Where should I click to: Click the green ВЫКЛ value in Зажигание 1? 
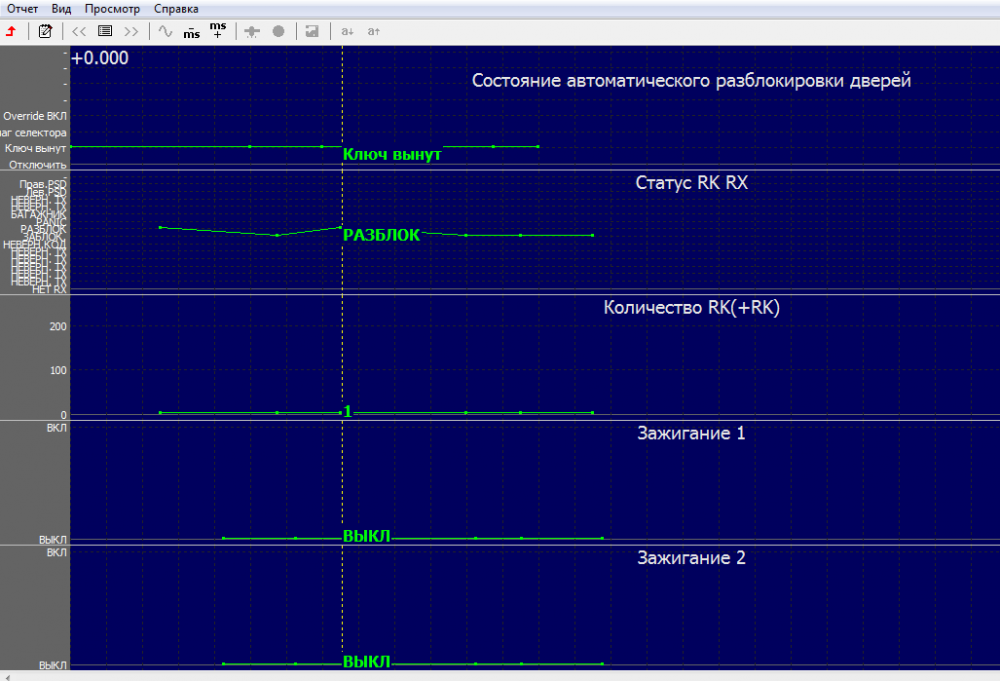367,536
